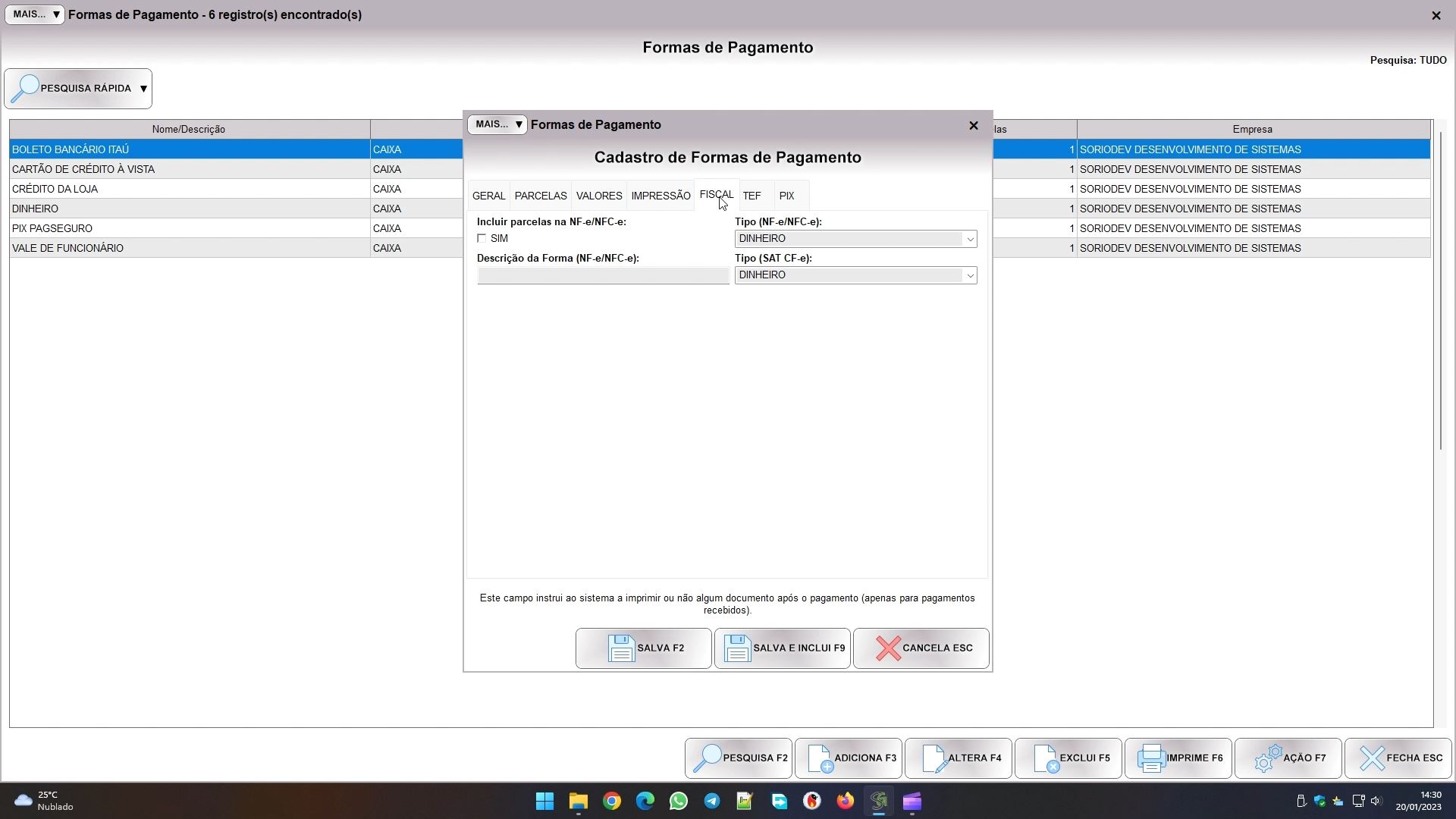The height and width of the screenshot is (819, 1456).
Task: Expand the Tipo (SAT CF-e) dropdown
Action: pyautogui.click(x=969, y=275)
